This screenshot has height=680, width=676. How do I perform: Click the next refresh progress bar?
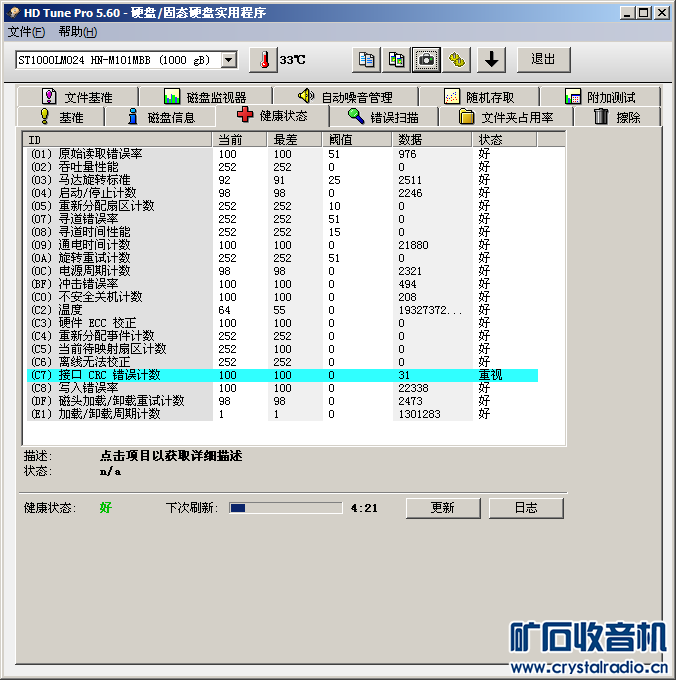click(x=286, y=508)
